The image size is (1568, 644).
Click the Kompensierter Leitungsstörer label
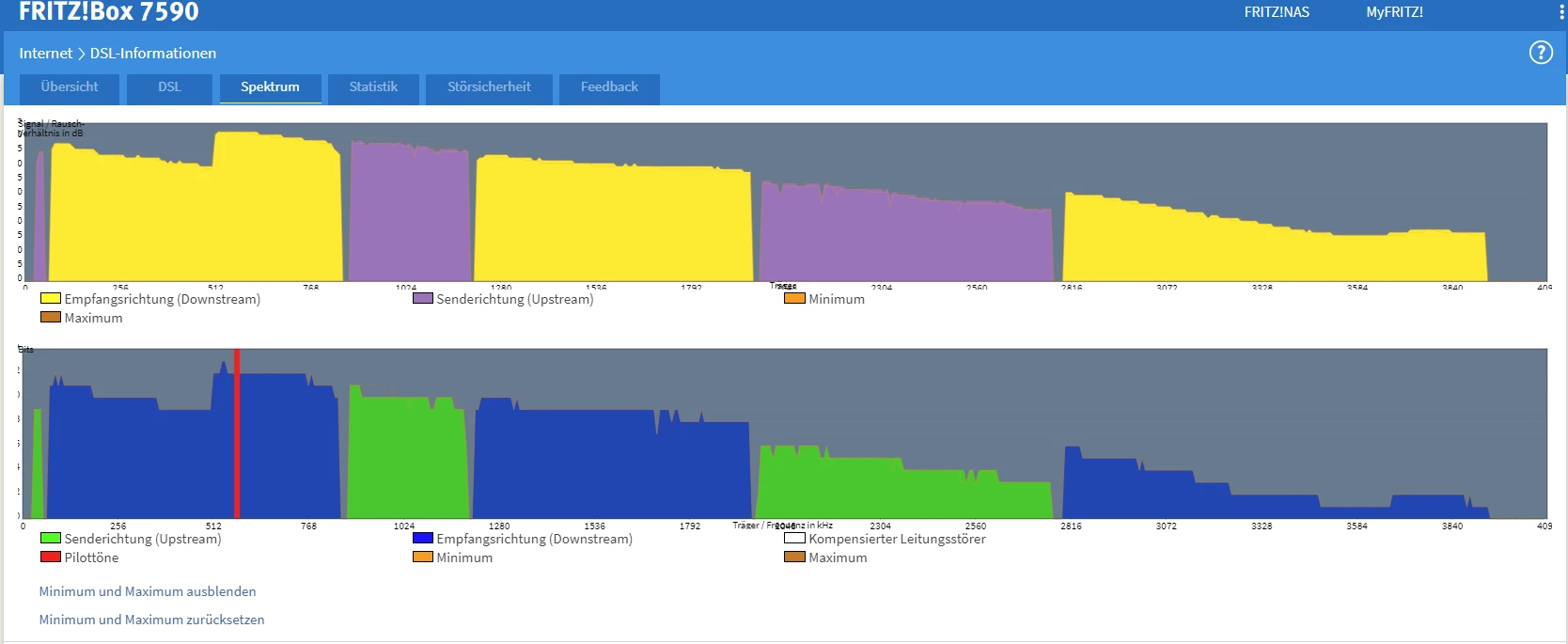coord(897,539)
